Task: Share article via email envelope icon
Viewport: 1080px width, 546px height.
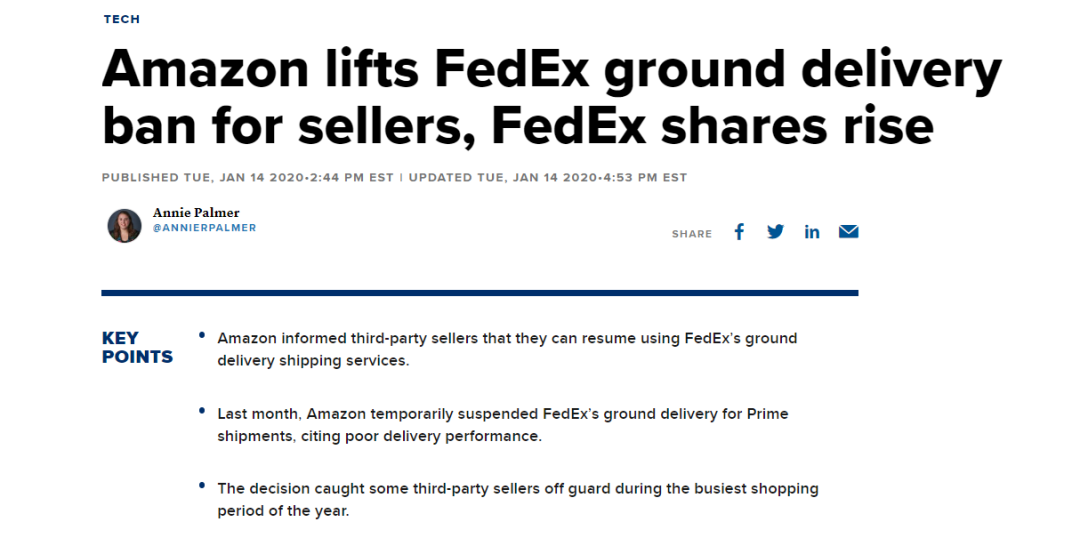Action: click(849, 232)
